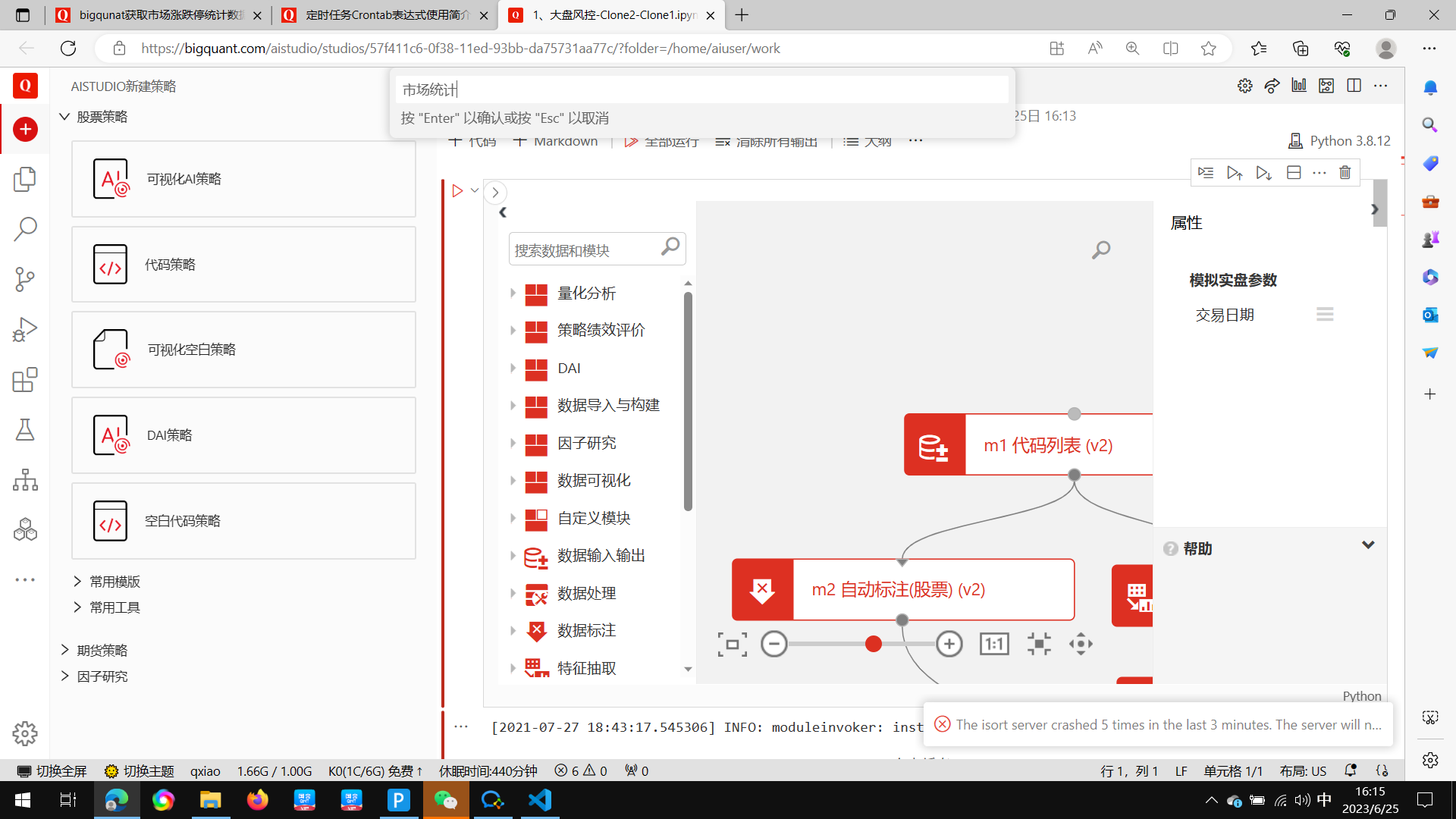Viewport: 1456px width, 819px height.
Task: Click the m1 代码列表 module node
Action: (1028, 445)
